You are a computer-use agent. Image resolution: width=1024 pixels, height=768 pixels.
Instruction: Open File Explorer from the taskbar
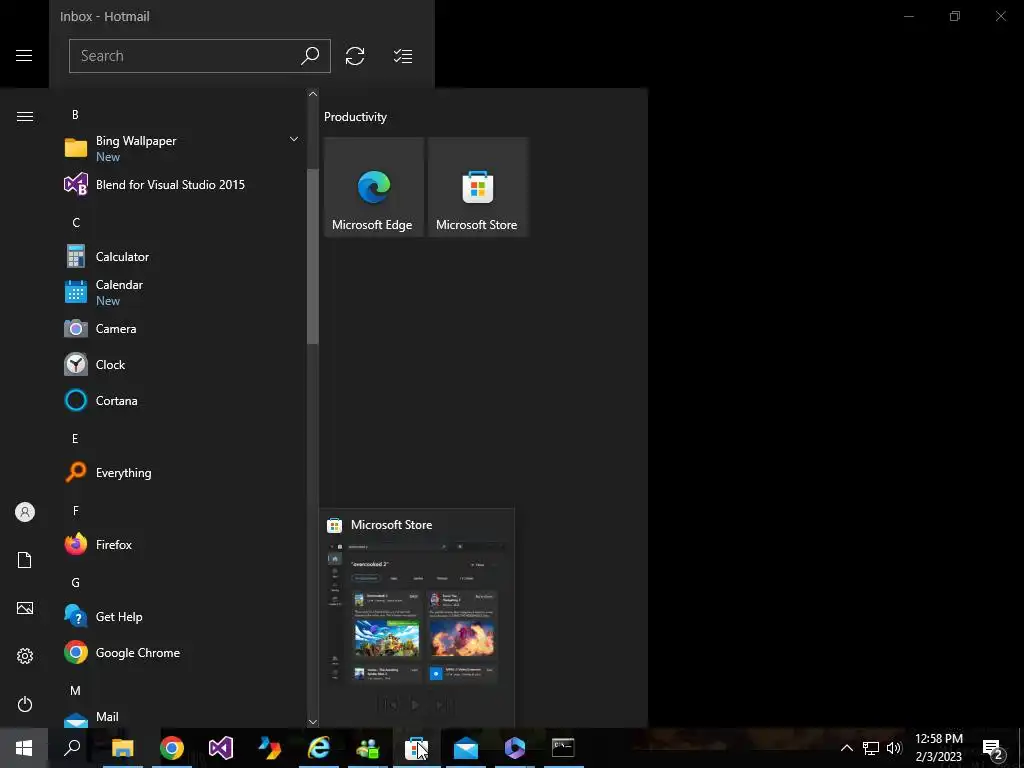[122, 748]
